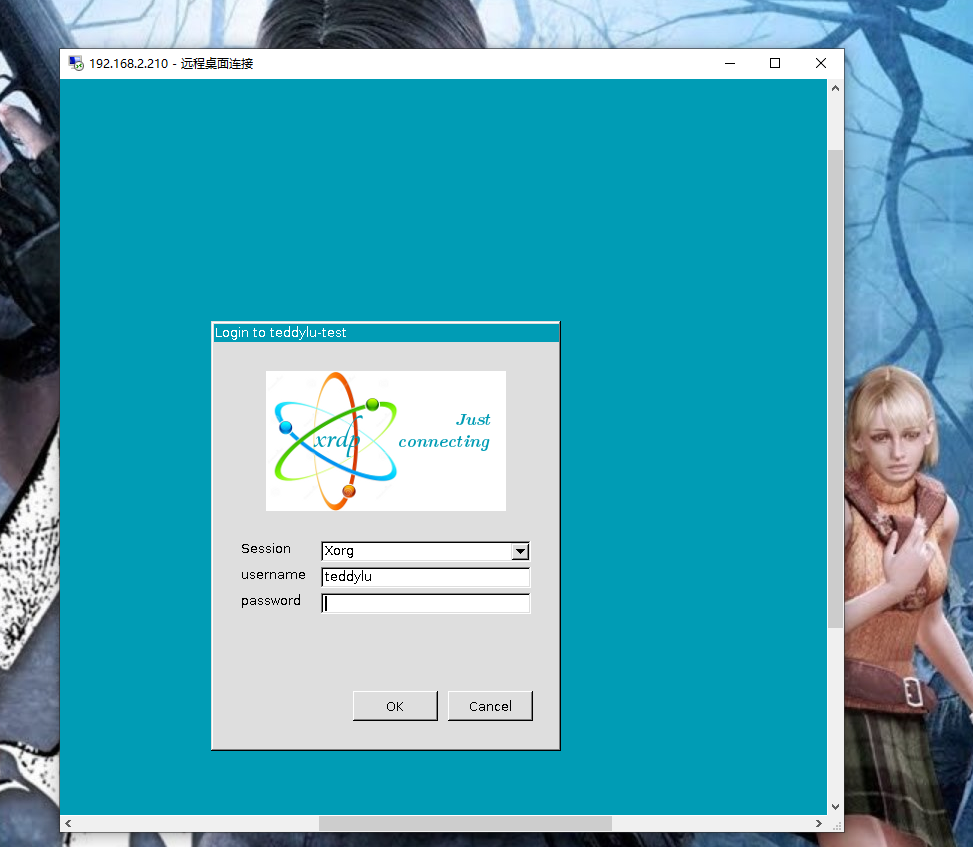Click the horizontal scrollbar left arrow
Viewport: 973px width, 847px height.
click(x=68, y=823)
